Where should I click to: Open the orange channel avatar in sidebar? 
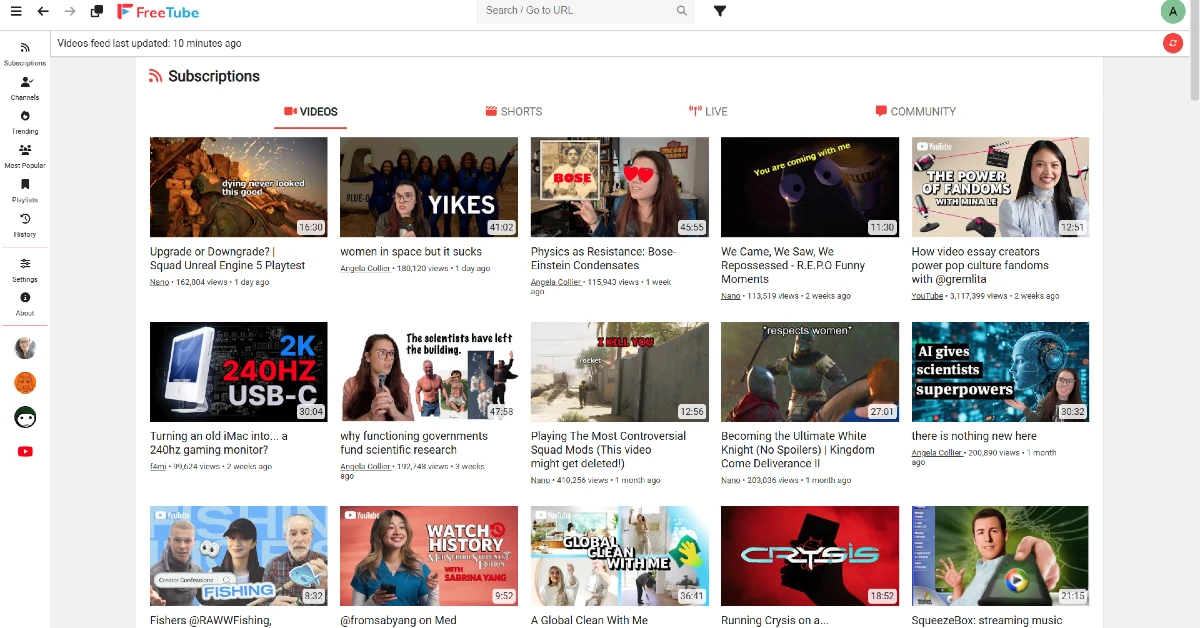coord(25,382)
